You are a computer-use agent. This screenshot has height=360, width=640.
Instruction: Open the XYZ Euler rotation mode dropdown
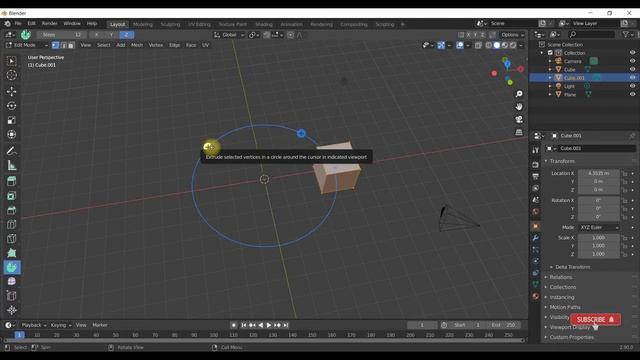[599, 227]
